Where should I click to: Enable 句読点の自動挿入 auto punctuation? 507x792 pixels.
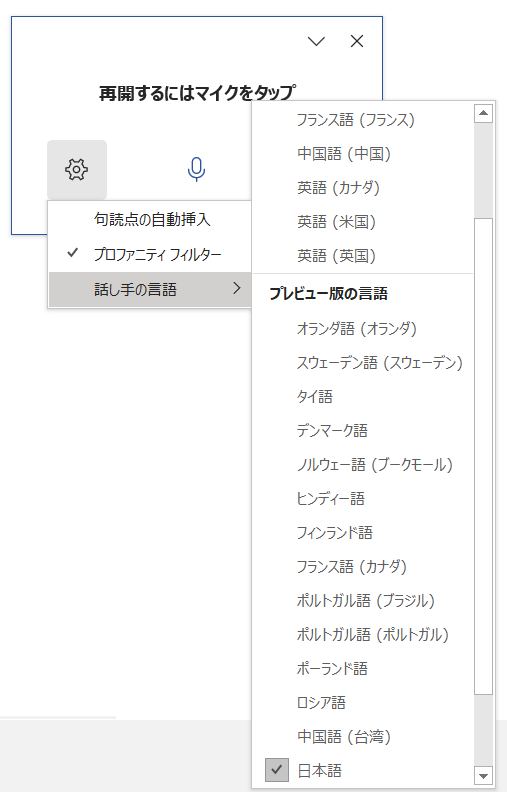pyautogui.click(x=150, y=220)
